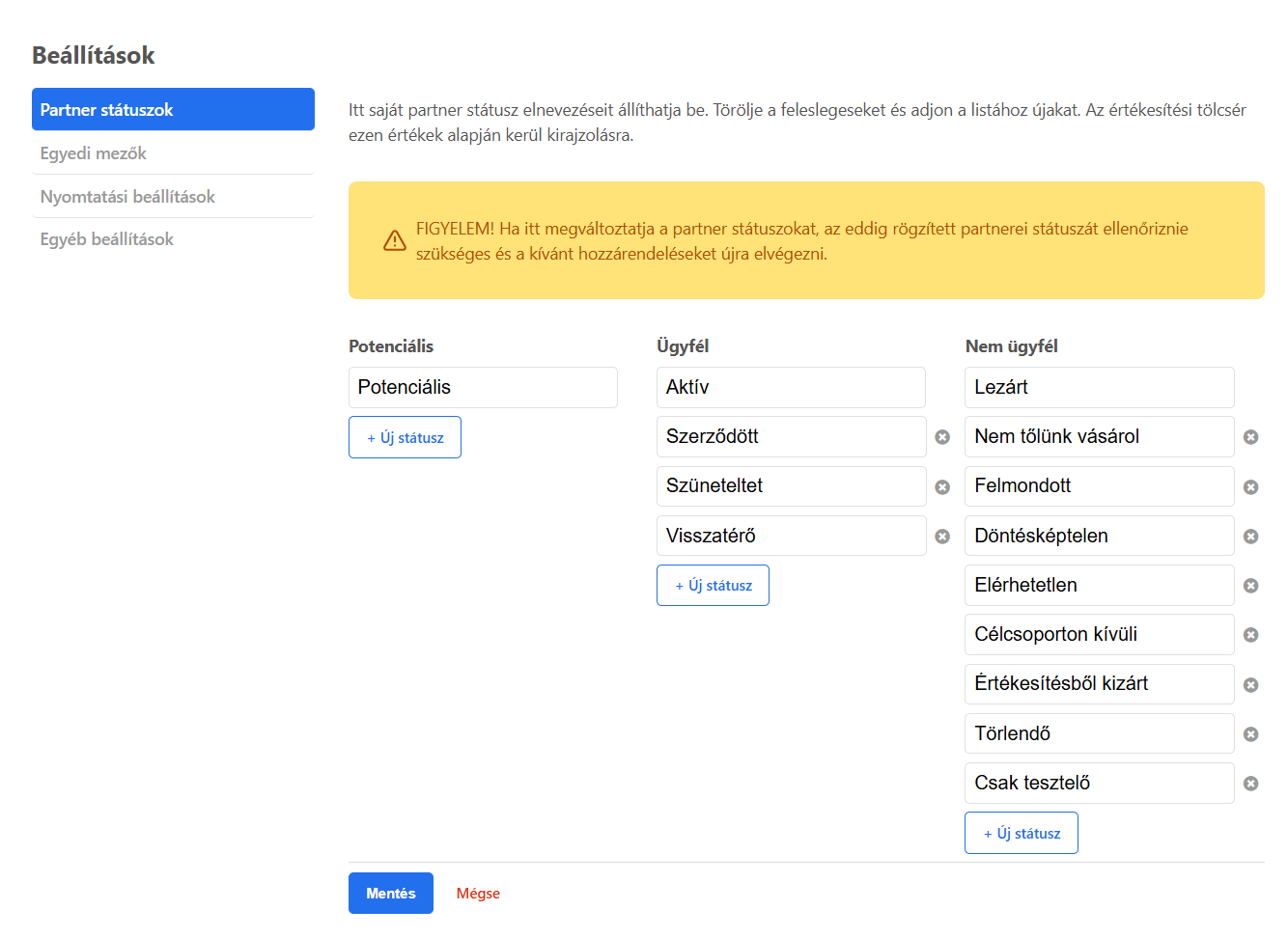This screenshot has height=938, width=1288.
Task: Remove the Értékesítésből kizárt status
Action: pos(1251,684)
